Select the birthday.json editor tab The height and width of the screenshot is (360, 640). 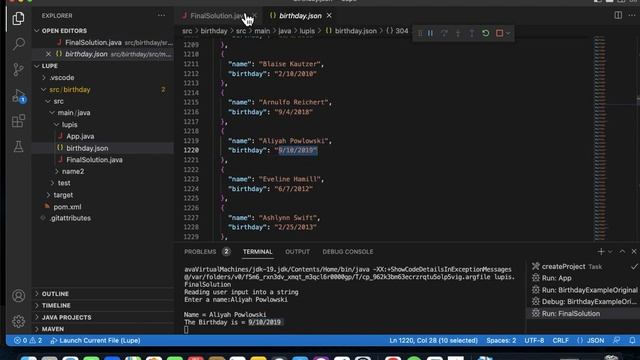tap(300, 16)
